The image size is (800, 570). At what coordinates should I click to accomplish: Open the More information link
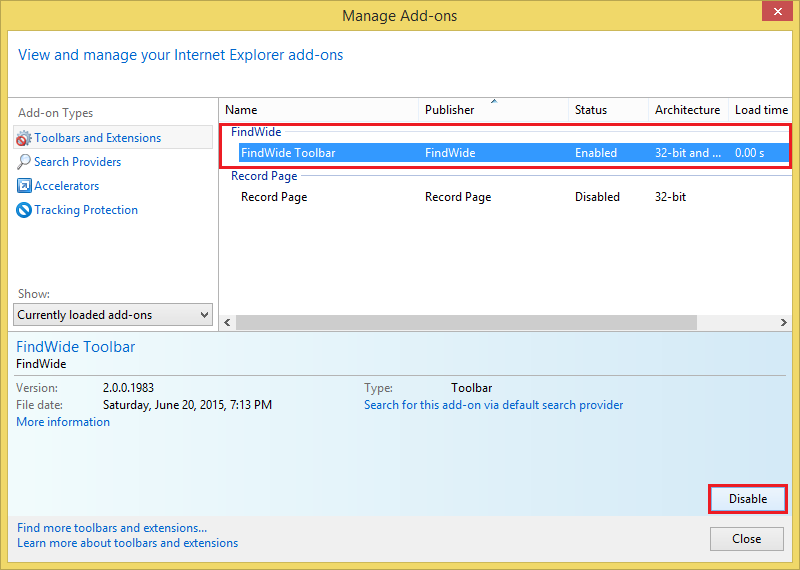[63, 422]
